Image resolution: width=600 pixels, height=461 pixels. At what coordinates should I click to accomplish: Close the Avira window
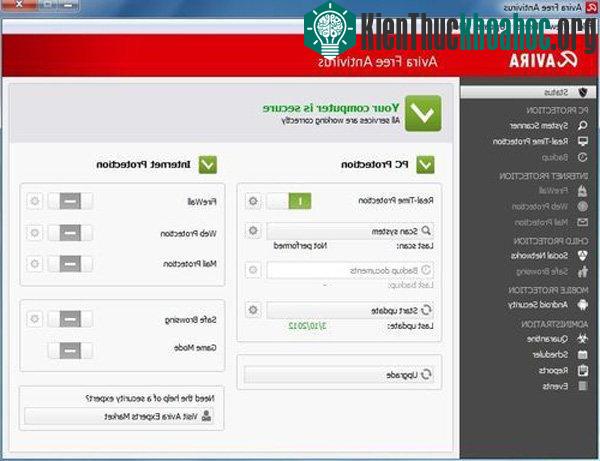[x=19, y=5]
